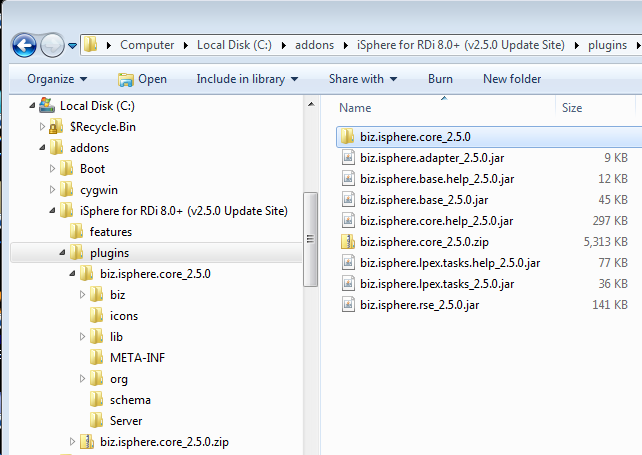
Task: Select the 297 KB size cell
Action: coord(610,221)
